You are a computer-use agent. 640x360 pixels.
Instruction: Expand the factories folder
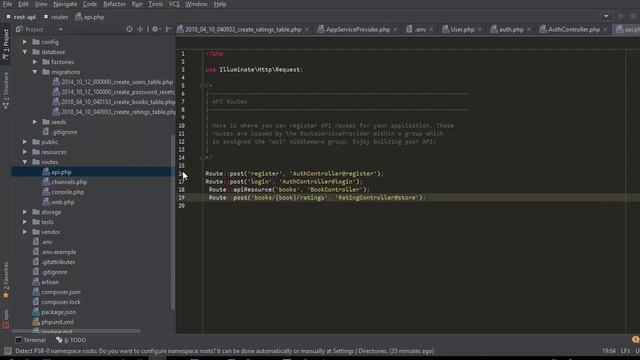(x=35, y=62)
